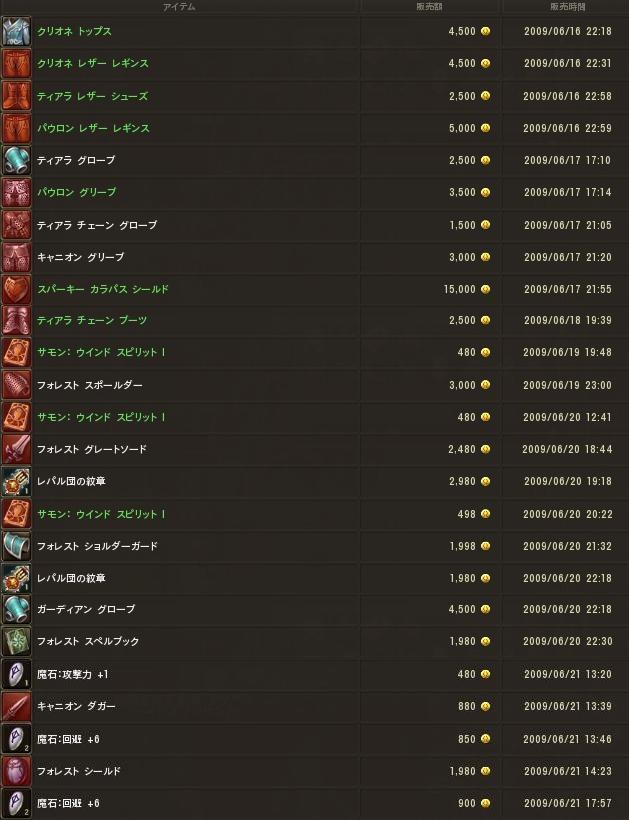Click the サモン: ウインド スピリット entry priced 498
Viewport: 629px width, 820px height.
pos(101,514)
